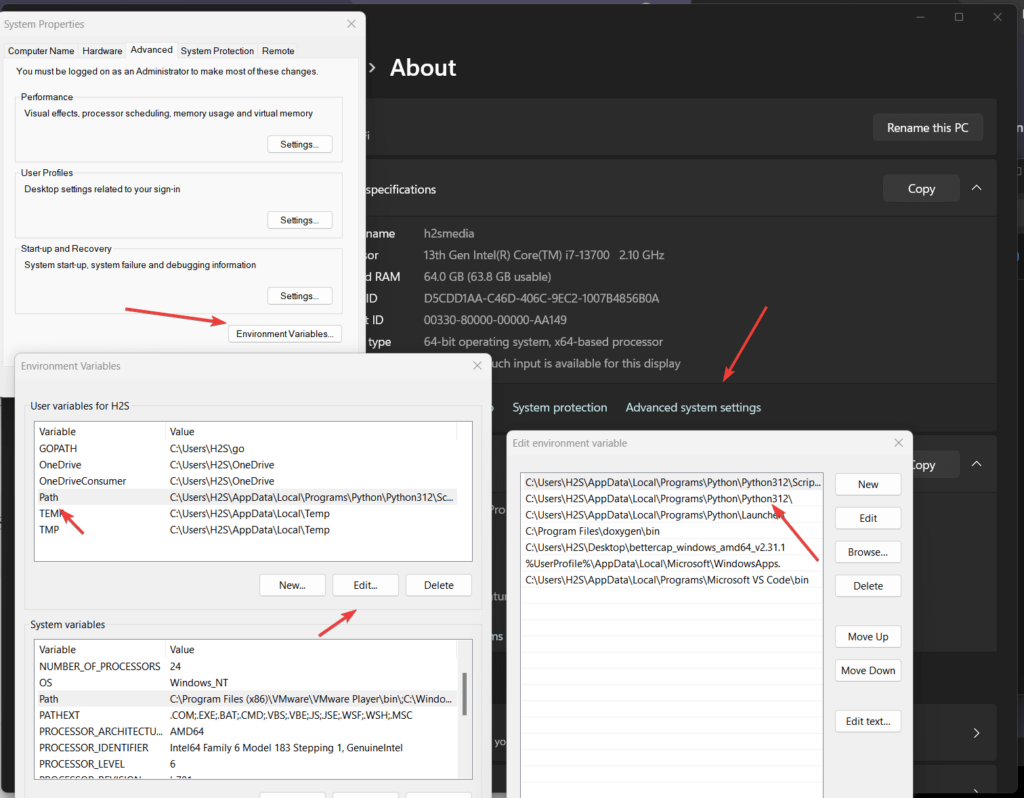This screenshot has height=798, width=1024.
Task: Click the System protection link
Action: [559, 408]
